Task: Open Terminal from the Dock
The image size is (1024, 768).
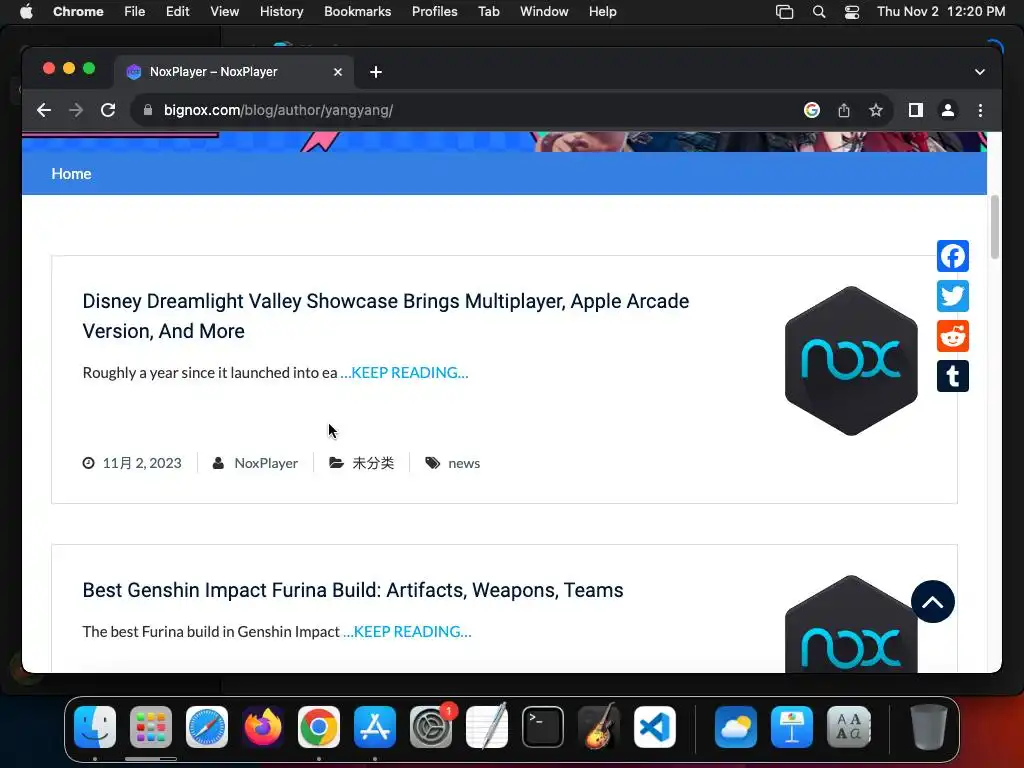Action: pyautogui.click(x=543, y=727)
